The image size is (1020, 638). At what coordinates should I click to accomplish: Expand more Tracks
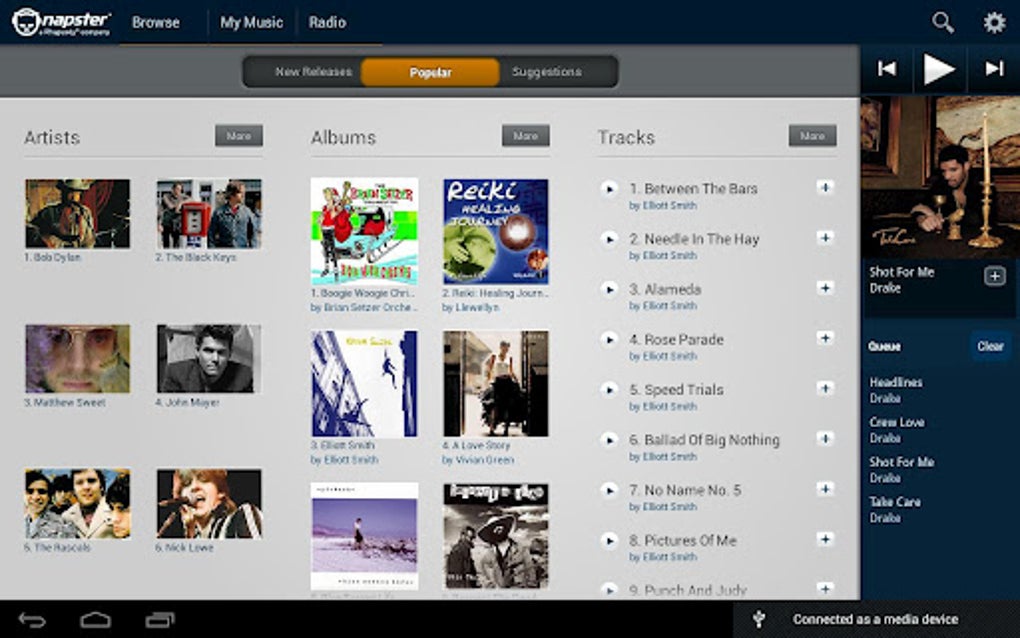pyautogui.click(x=812, y=136)
